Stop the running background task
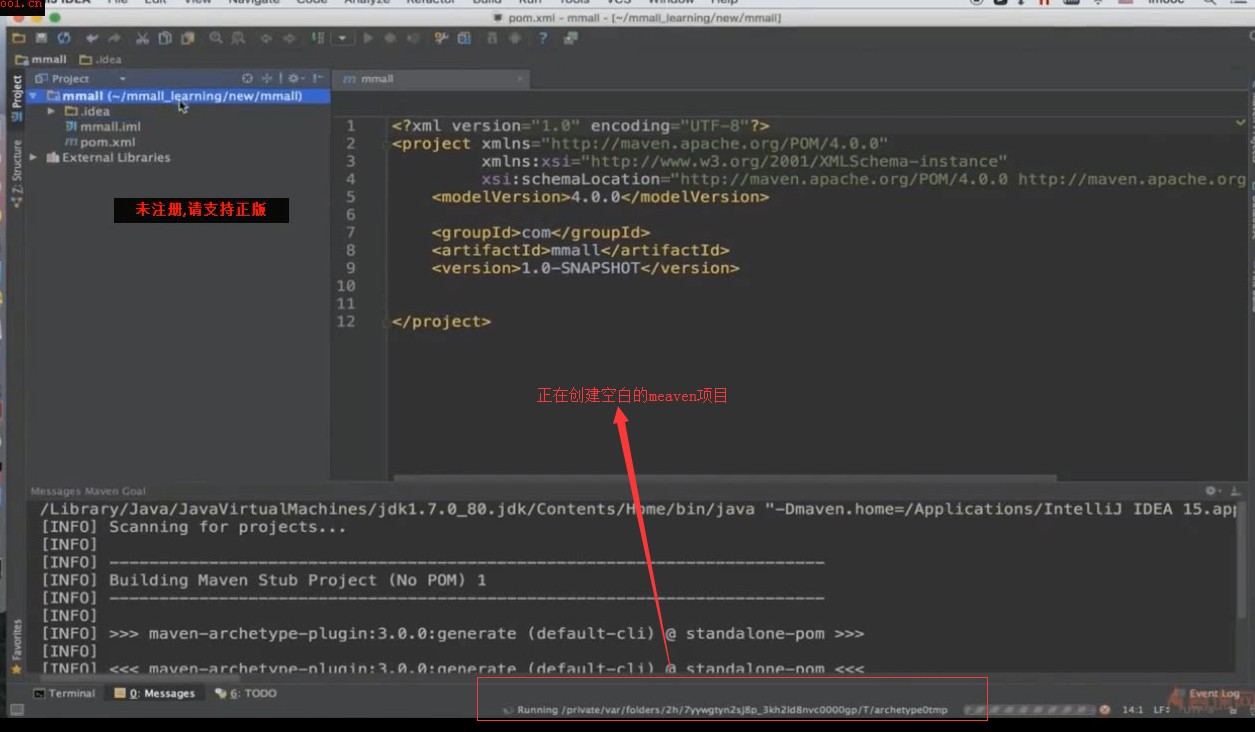Screen dimensions: 1255x732 1105,710
